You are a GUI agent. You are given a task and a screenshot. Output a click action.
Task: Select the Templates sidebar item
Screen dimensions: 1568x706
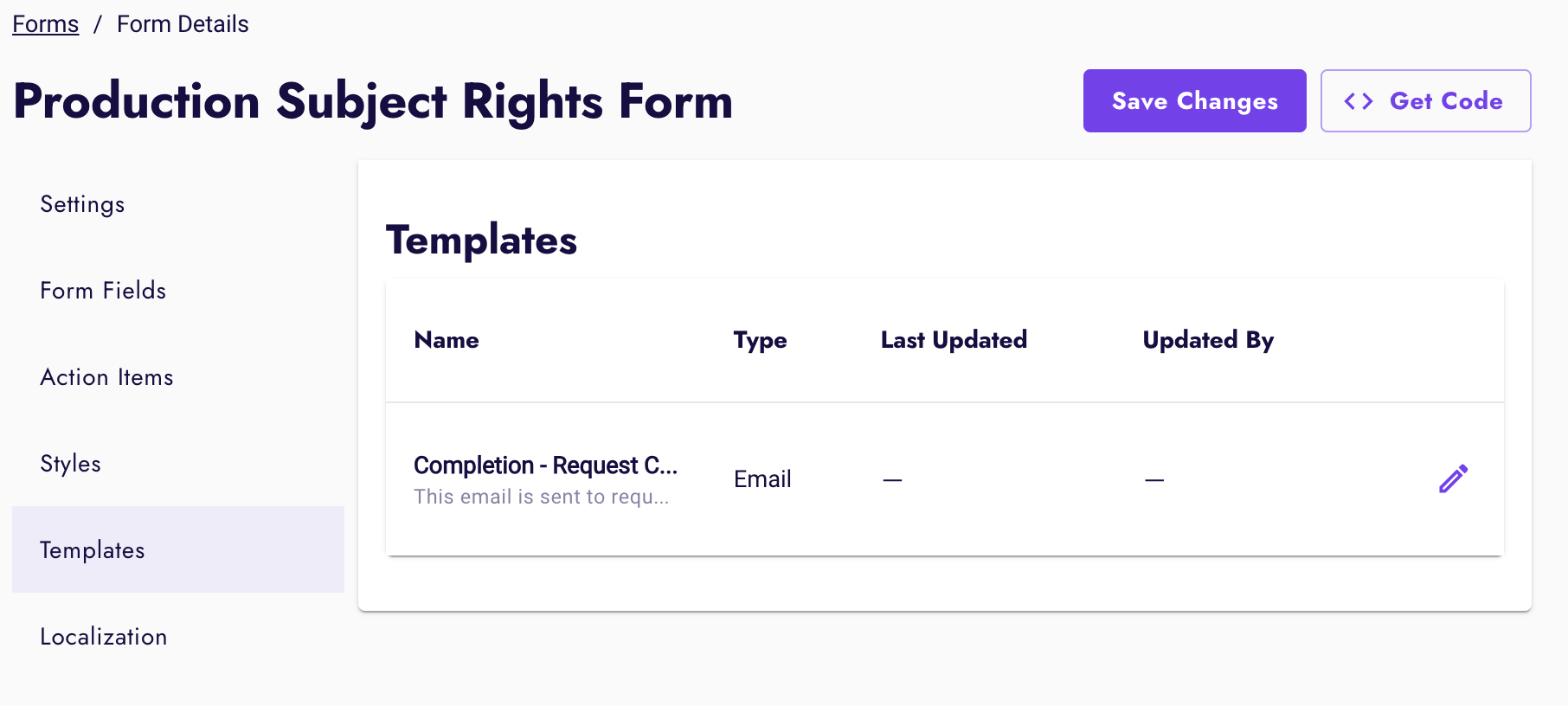pyautogui.click(x=93, y=550)
